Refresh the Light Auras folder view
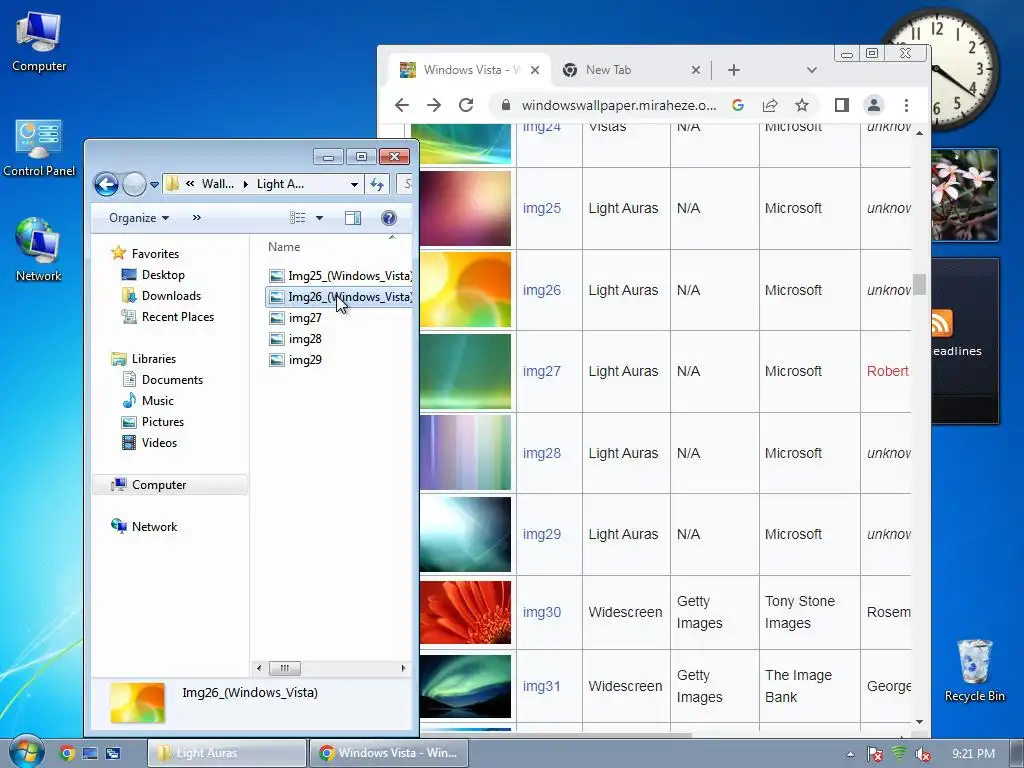 377,184
